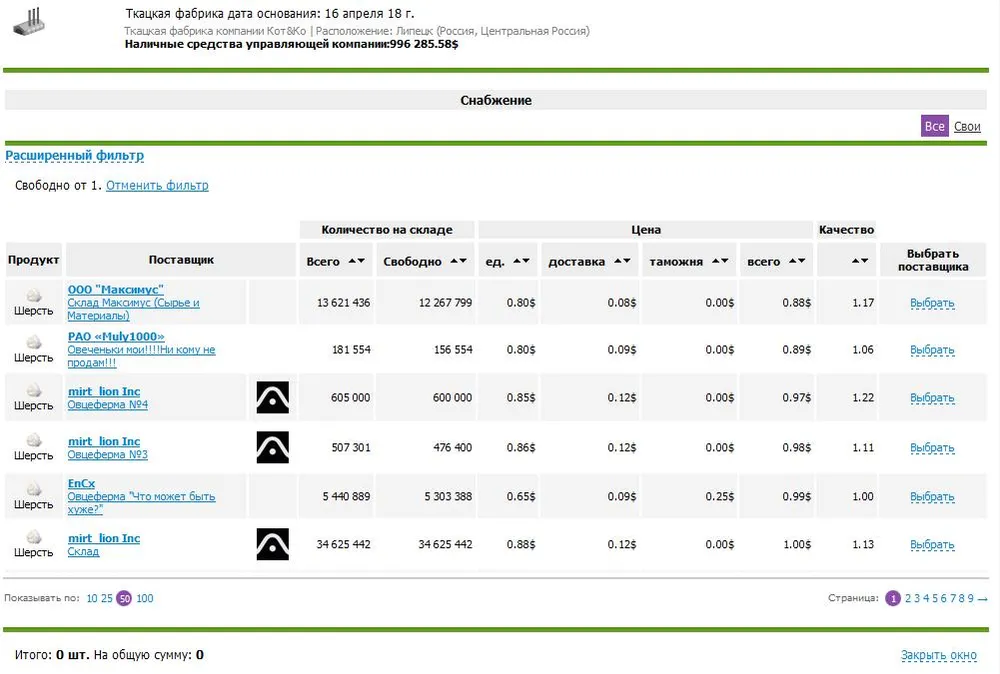Click the mirt_lion logo beside Овцеферма №3
The width and height of the screenshot is (1000, 674).
click(272, 447)
